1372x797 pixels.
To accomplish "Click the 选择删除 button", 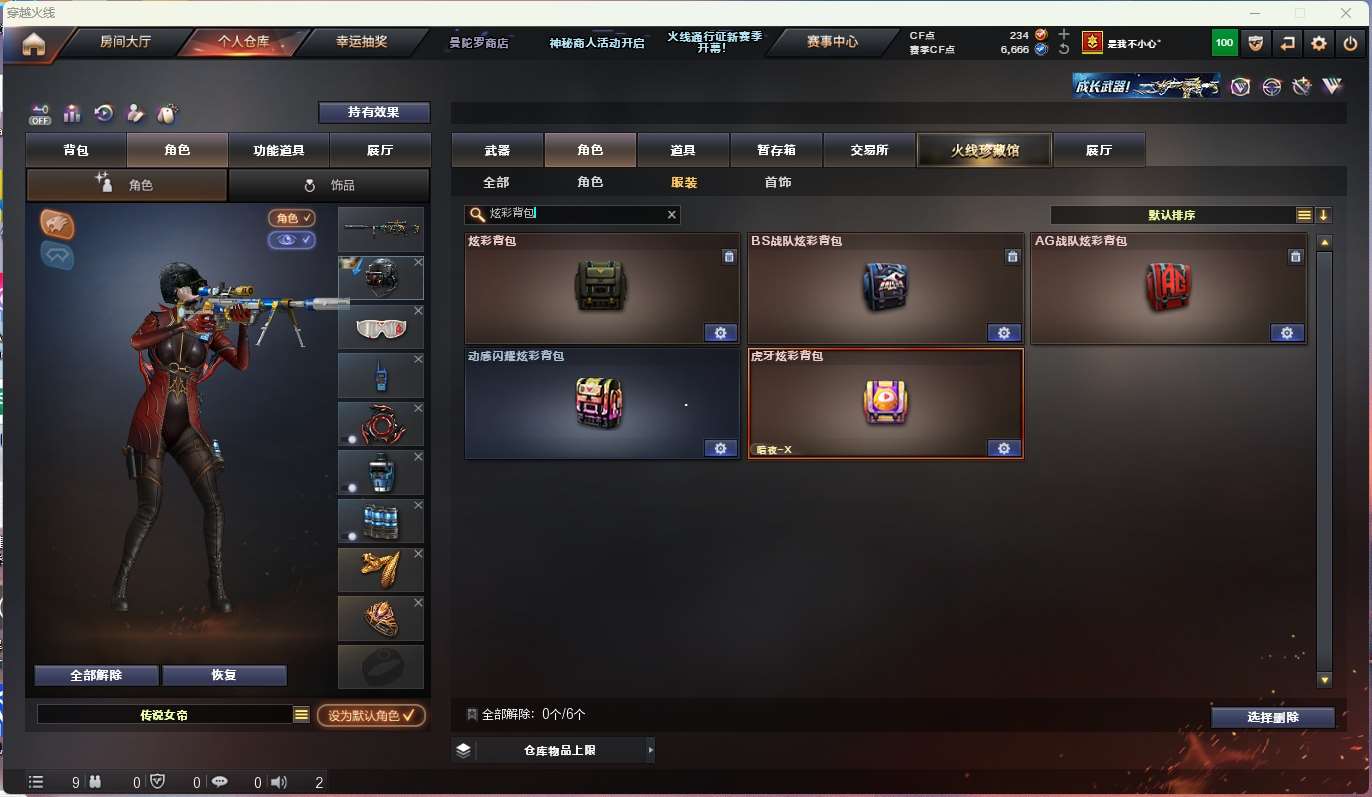I will [x=1273, y=718].
